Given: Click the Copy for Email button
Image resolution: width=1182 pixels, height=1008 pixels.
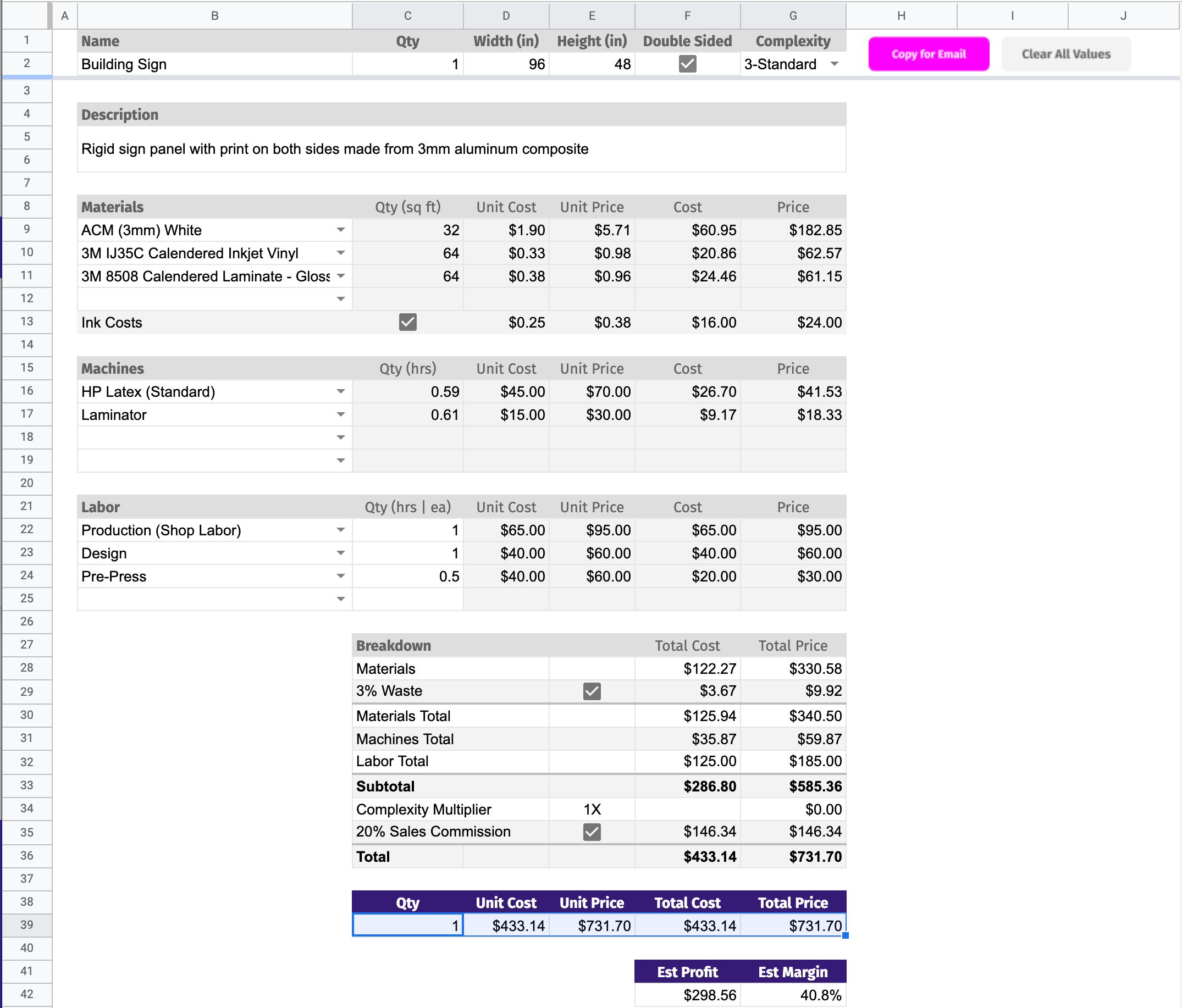Looking at the screenshot, I should (928, 54).
